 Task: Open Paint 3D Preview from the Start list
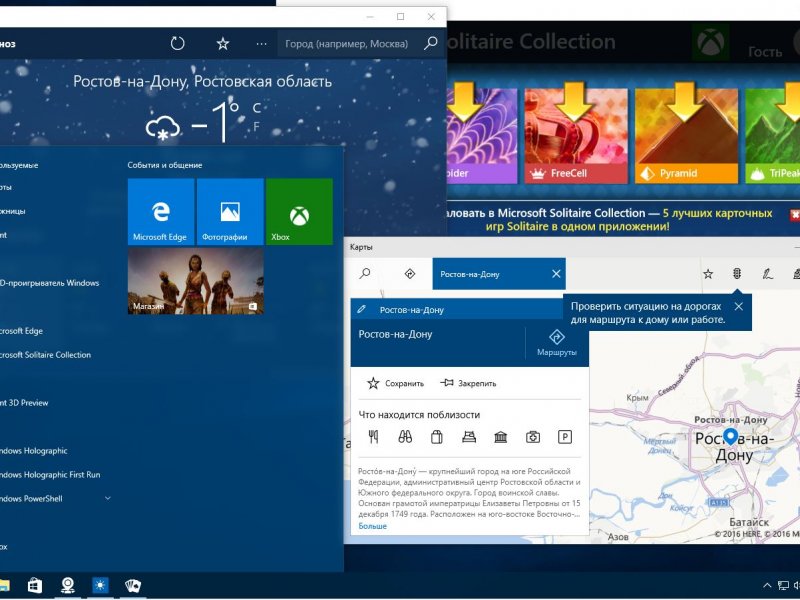click(x=24, y=403)
